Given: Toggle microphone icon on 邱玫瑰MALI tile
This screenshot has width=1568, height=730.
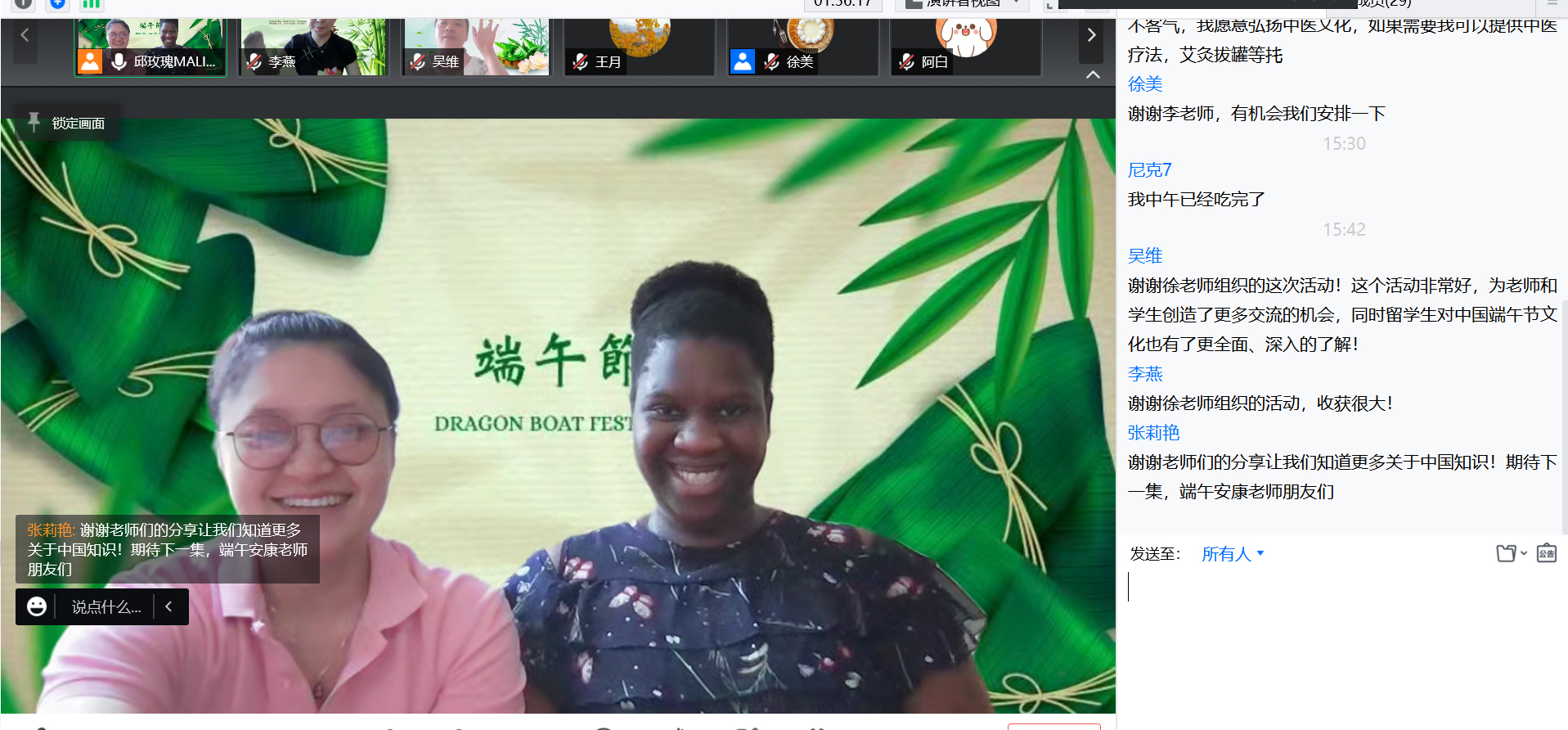Looking at the screenshot, I should [x=119, y=61].
